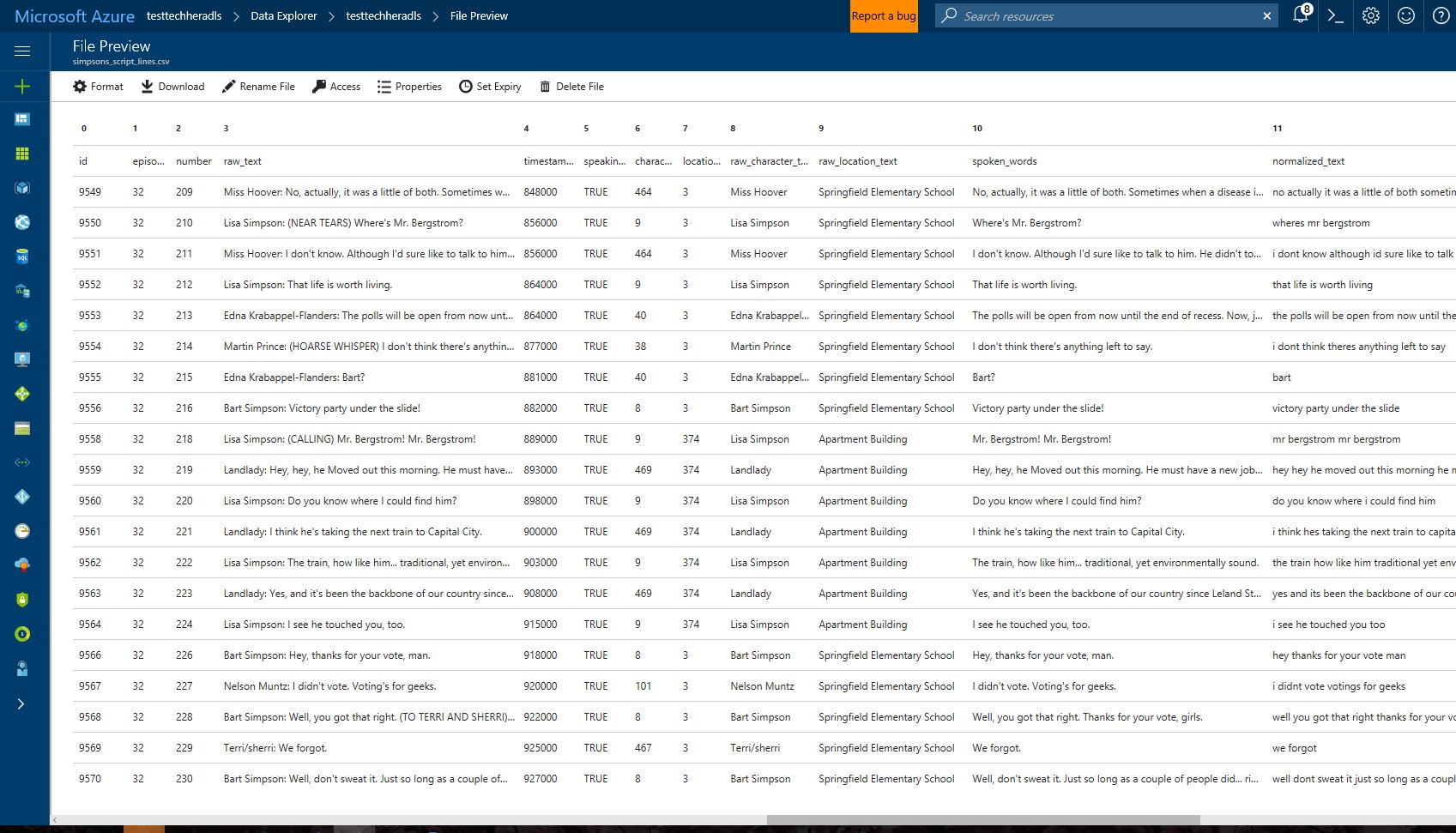Click the Microsoft Azure logo
This screenshot has width=1456, height=833.
tap(75, 15)
